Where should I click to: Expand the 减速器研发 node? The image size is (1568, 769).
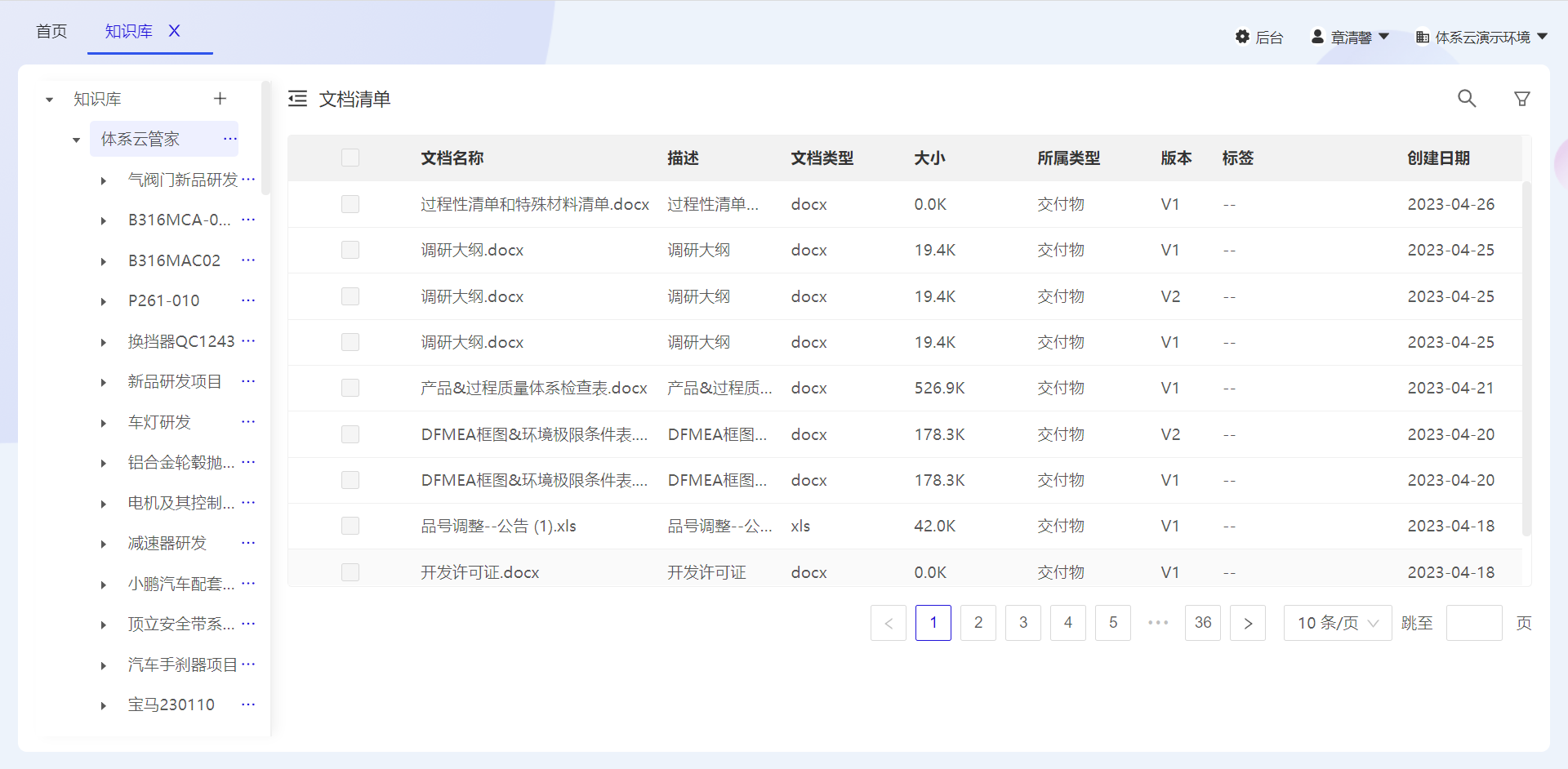(103, 544)
